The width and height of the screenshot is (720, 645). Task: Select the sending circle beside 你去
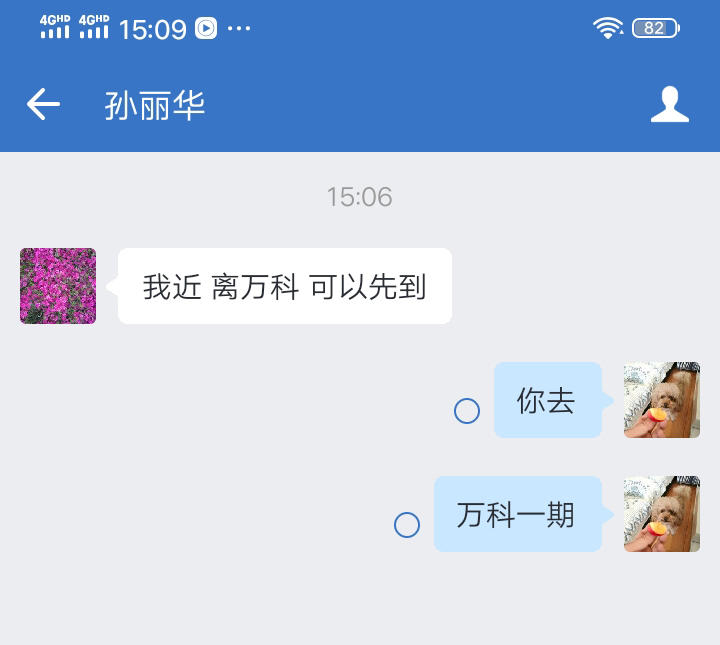click(467, 410)
